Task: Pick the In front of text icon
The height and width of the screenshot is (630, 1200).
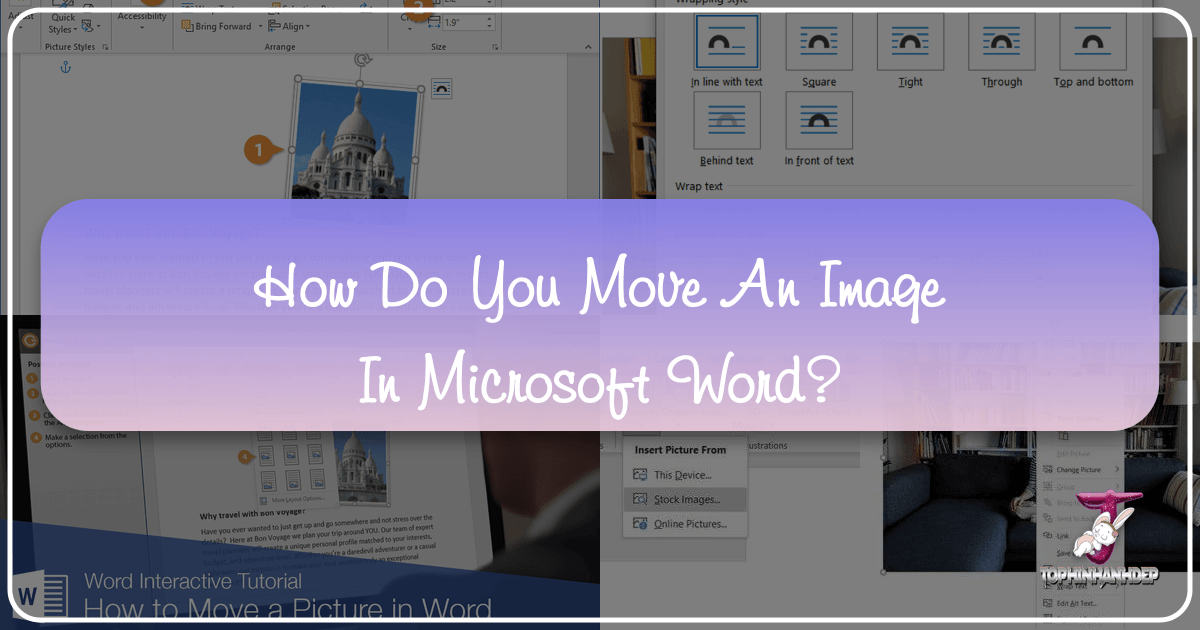Action: pos(818,122)
